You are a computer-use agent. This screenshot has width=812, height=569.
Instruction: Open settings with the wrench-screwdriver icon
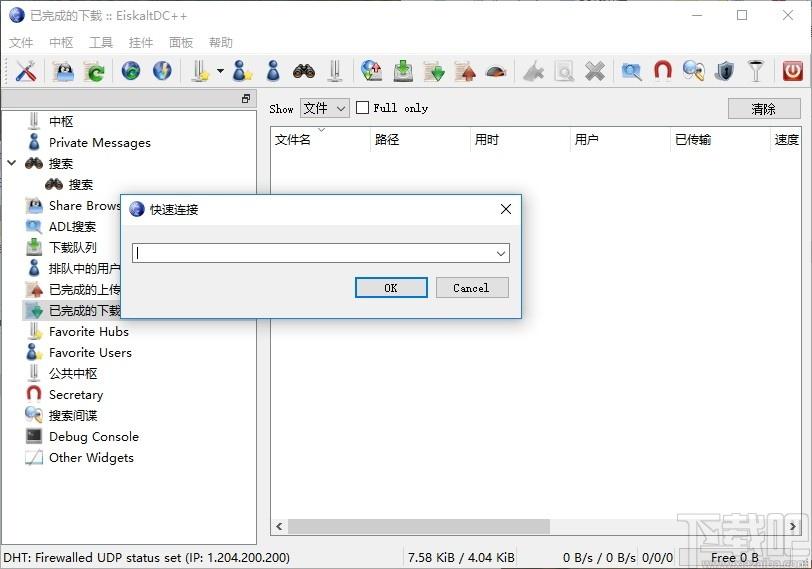point(25,71)
